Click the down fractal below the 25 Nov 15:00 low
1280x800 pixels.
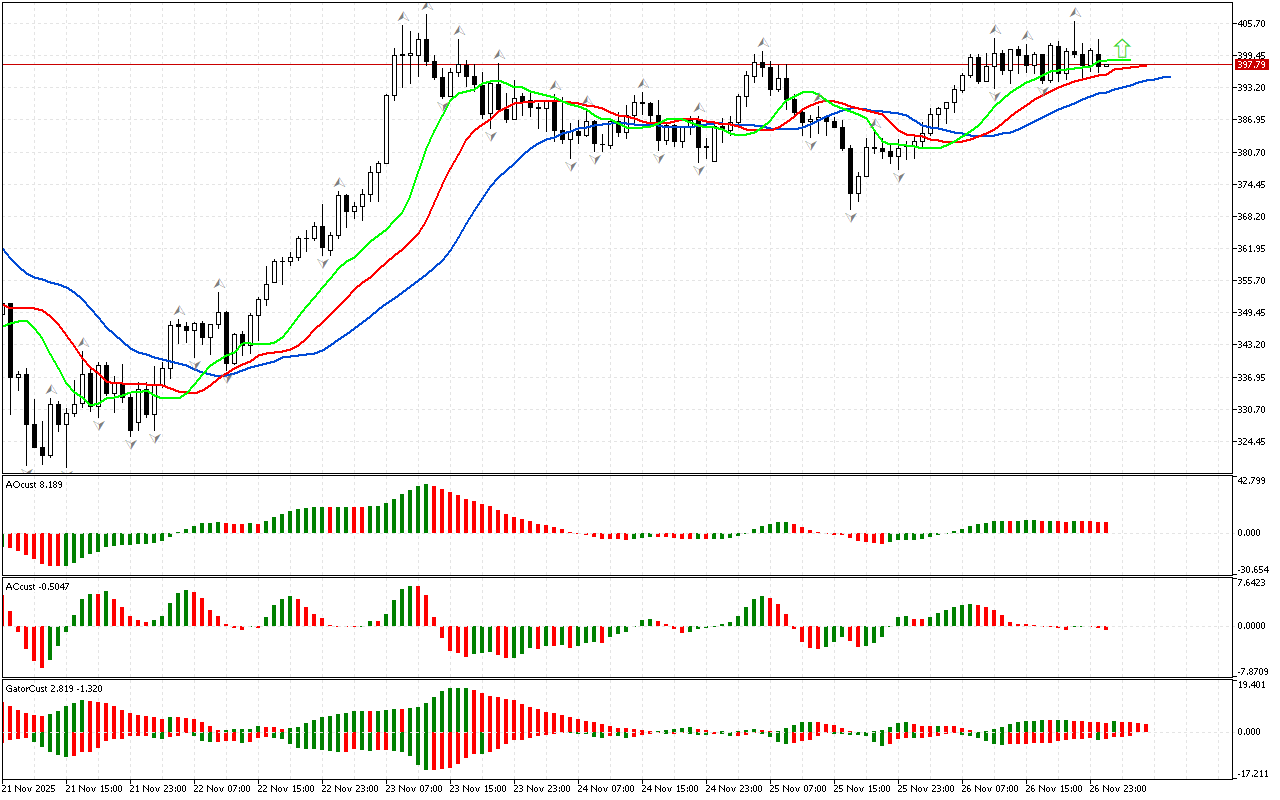click(852, 216)
